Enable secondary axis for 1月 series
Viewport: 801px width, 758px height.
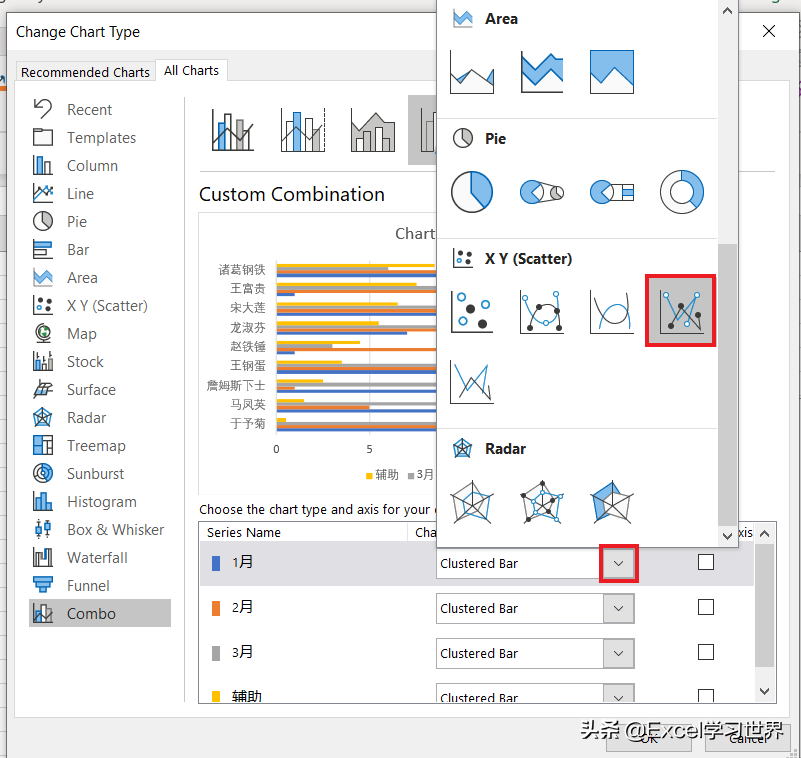click(x=705, y=562)
